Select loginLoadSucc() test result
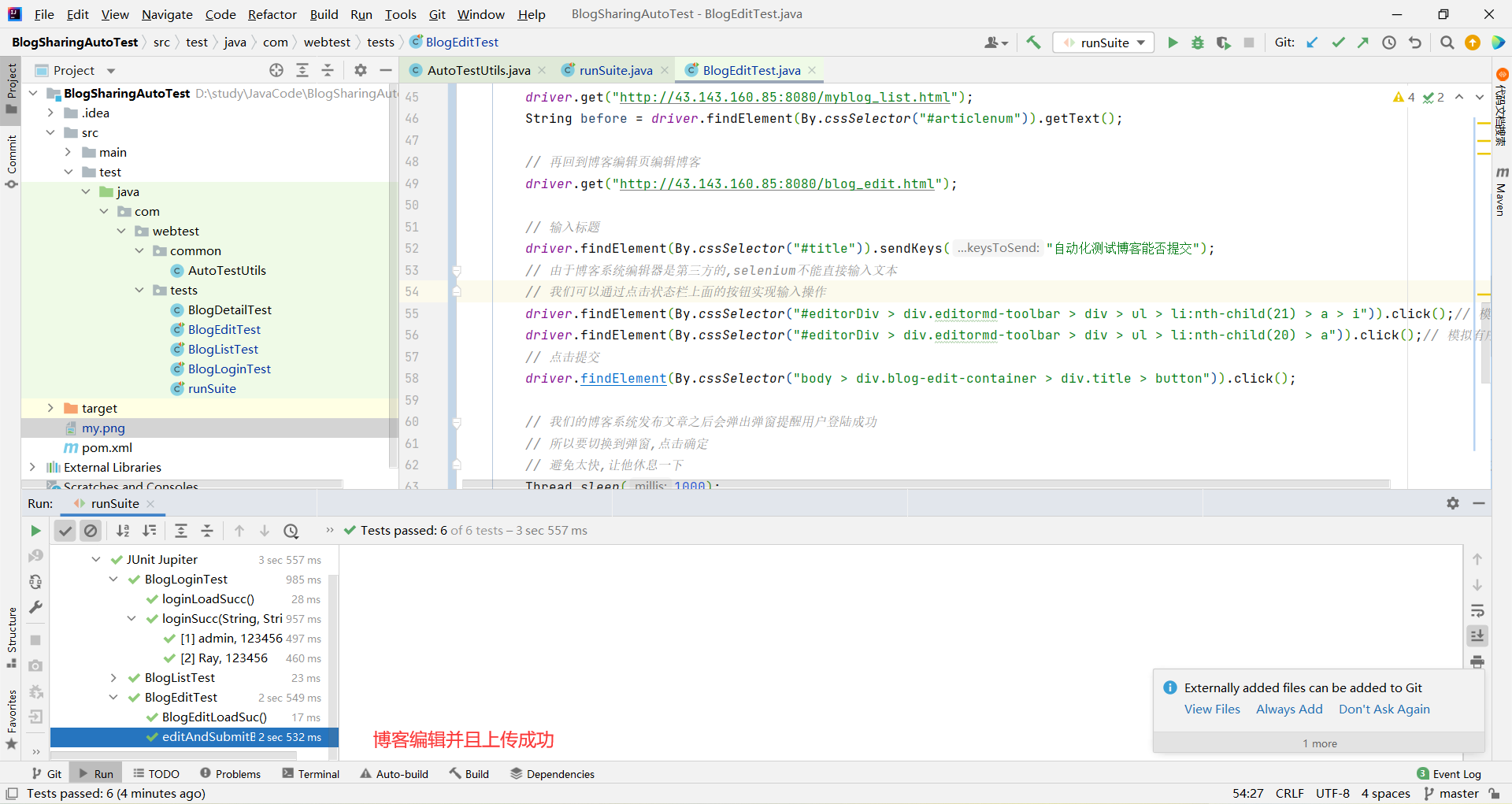The height and width of the screenshot is (804, 1512). [208, 598]
